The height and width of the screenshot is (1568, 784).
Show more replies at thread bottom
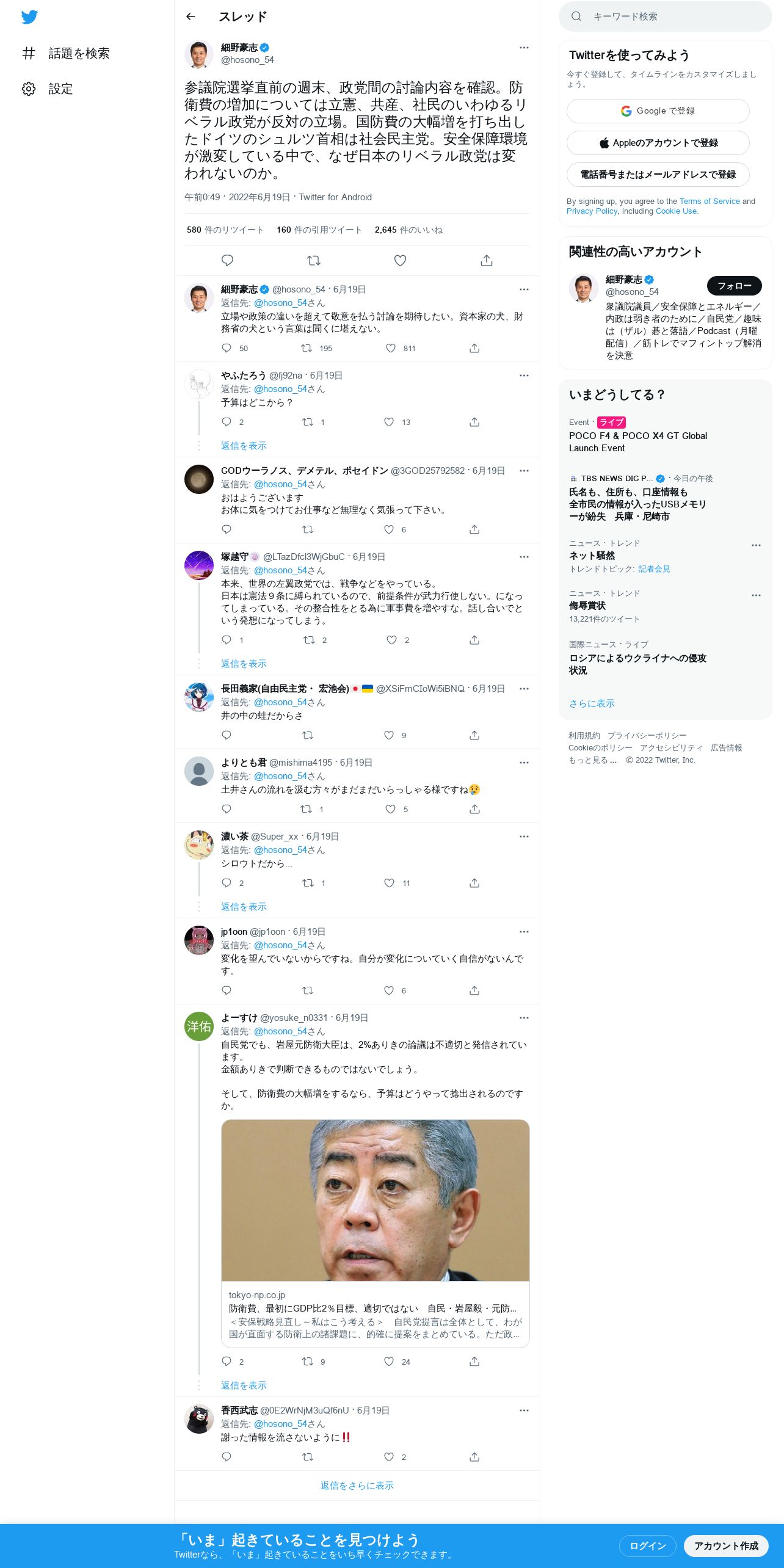pos(357,1486)
